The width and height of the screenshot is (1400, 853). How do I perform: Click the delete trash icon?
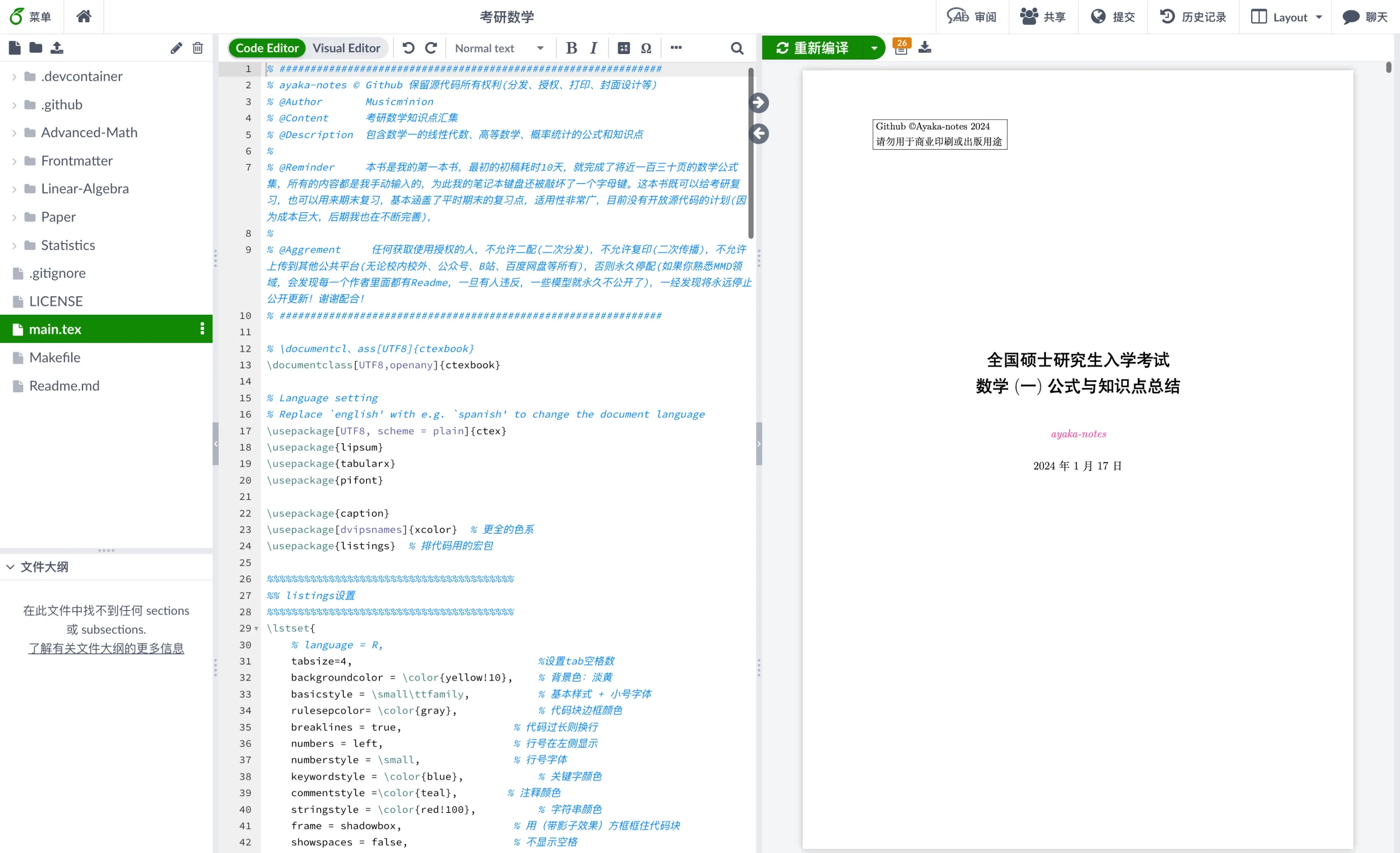pyautogui.click(x=197, y=48)
